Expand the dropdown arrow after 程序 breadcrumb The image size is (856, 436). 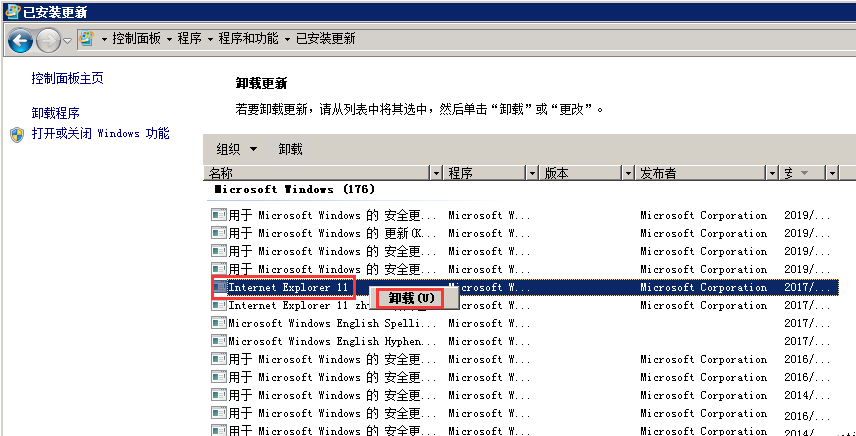[x=210, y=39]
